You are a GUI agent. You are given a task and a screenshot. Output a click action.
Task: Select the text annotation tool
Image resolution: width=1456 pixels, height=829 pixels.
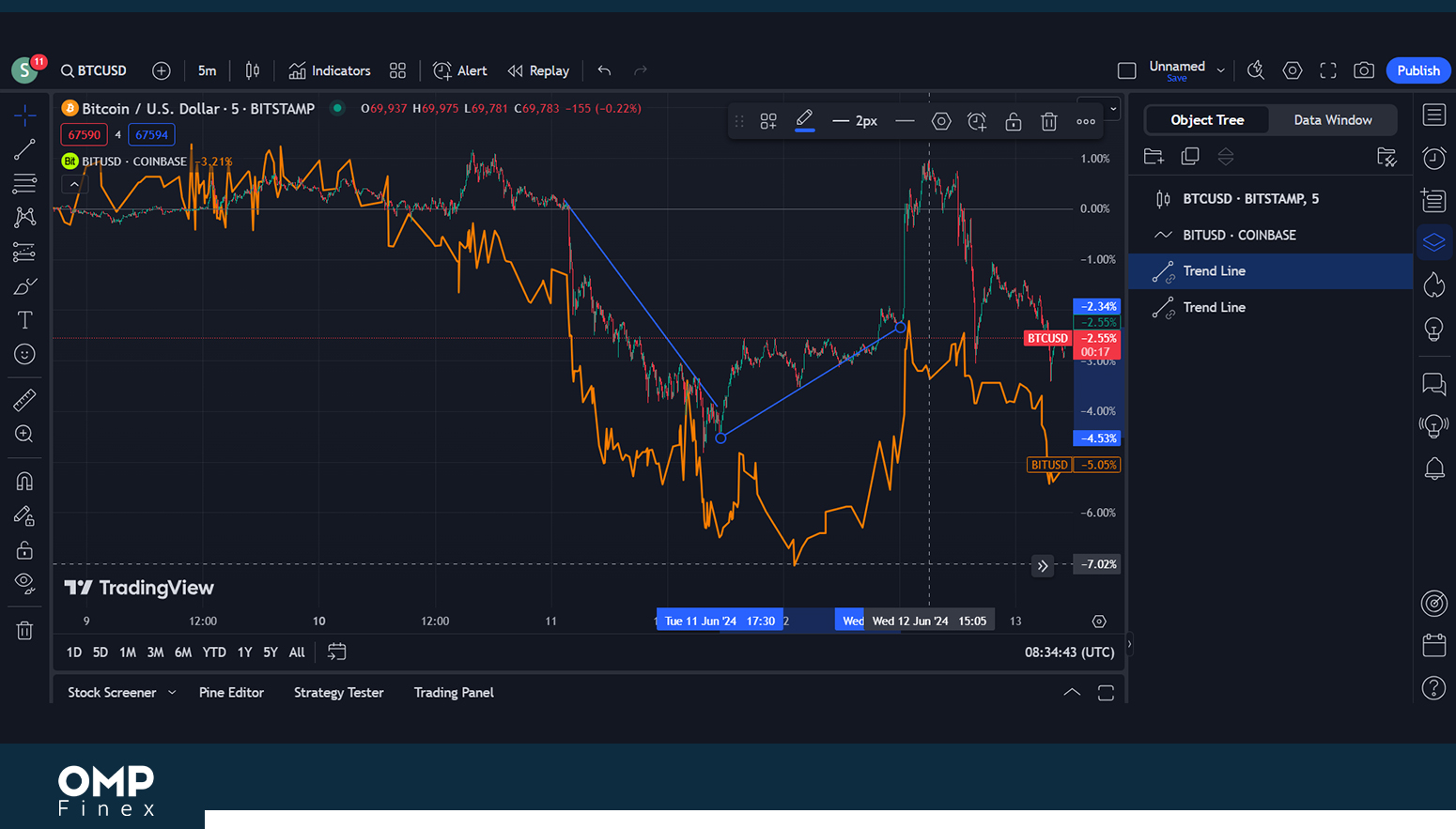(x=24, y=320)
